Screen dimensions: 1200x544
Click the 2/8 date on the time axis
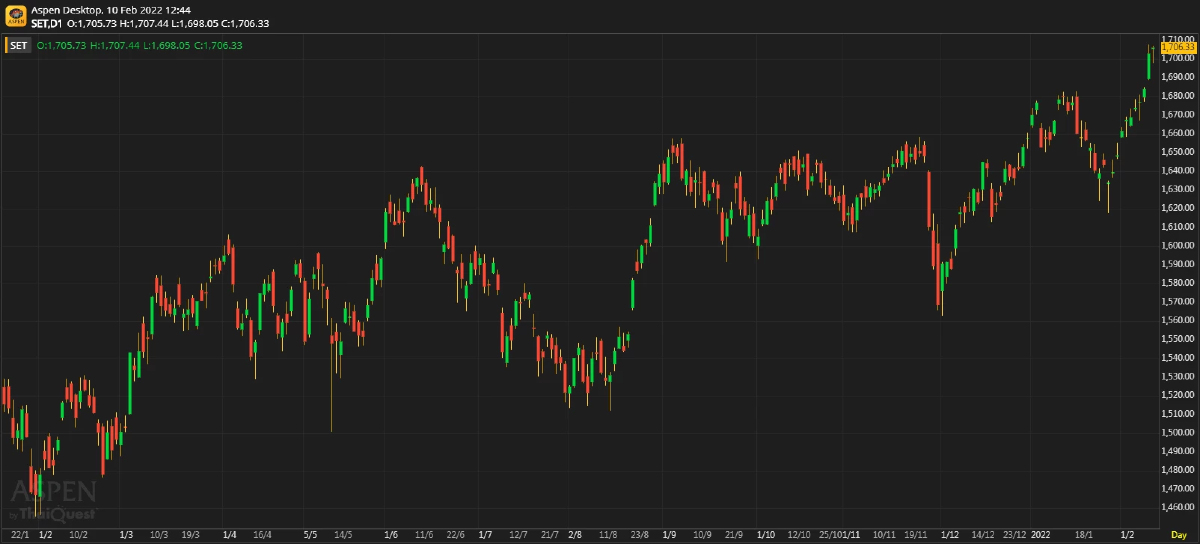pyautogui.click(x=575, y=535)
